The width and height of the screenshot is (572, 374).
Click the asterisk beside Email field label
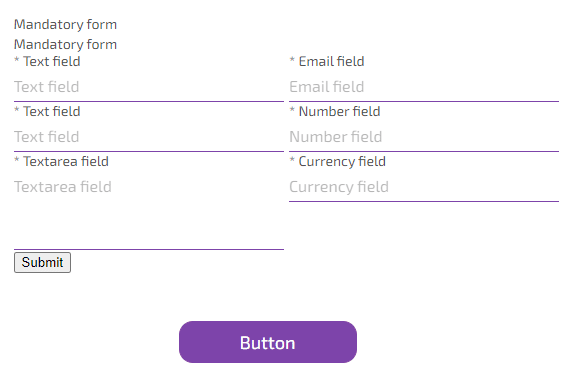coord(292,59)
